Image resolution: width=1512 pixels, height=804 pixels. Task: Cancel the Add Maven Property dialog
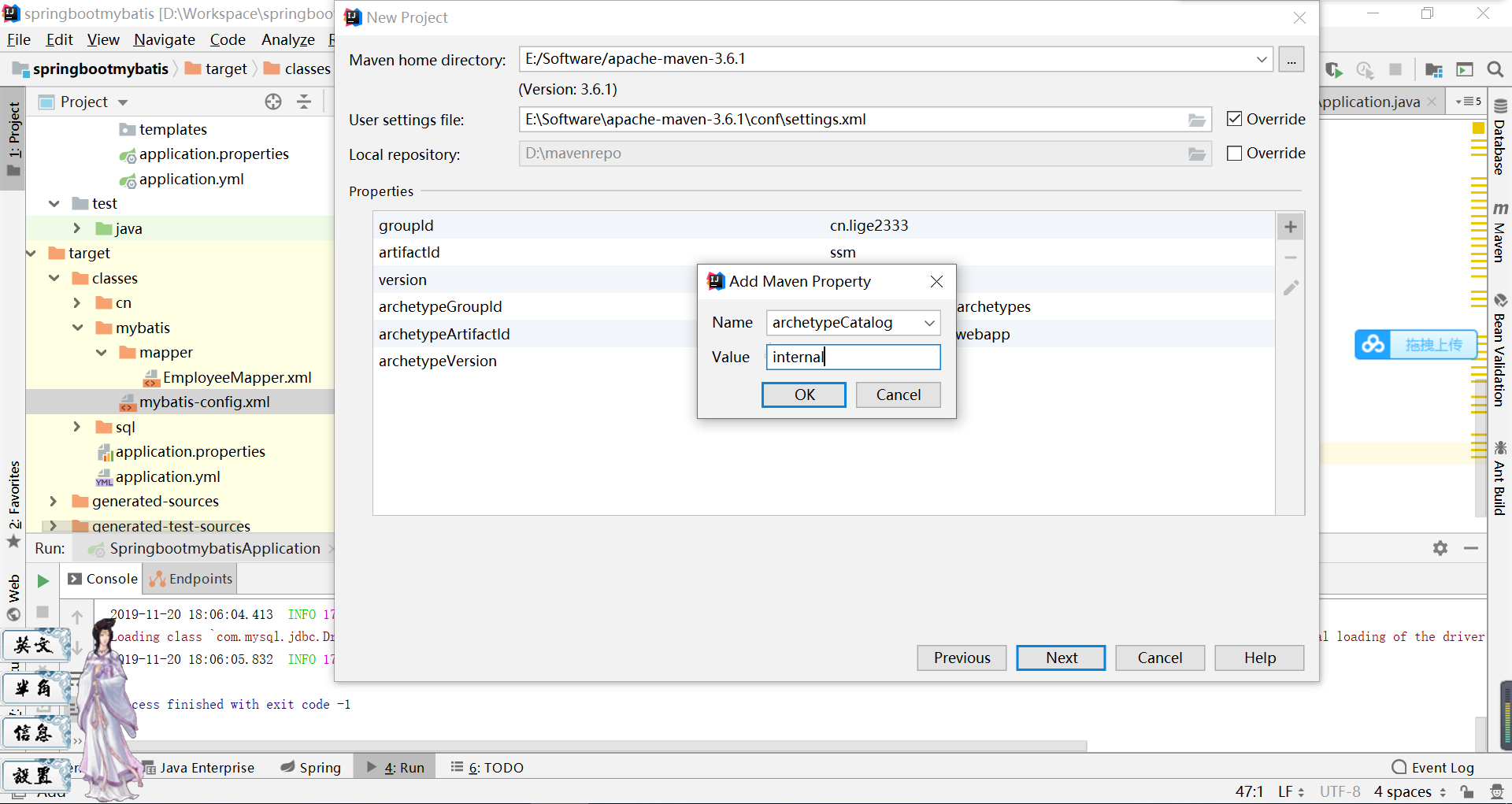tap(898, 395)
